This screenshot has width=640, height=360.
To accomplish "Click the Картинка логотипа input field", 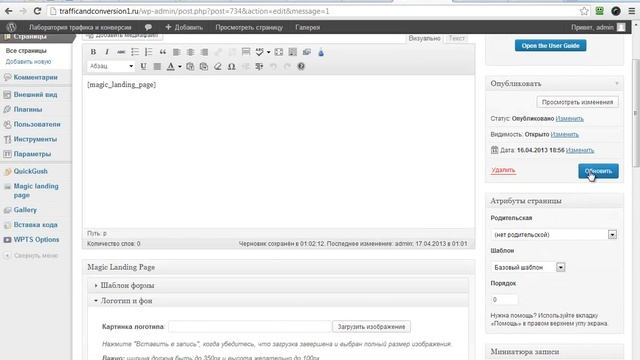I will click(249, 327).
